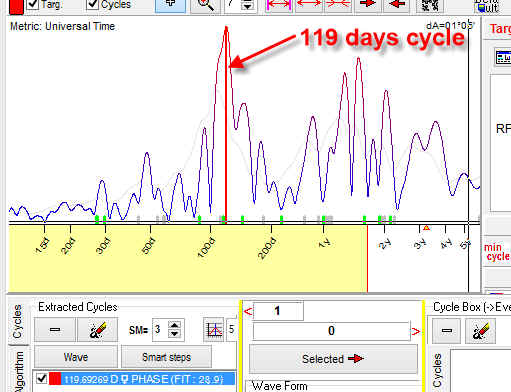The height and width of the screenshot is (392, 511).
Task: Click the red left-pointing arrow toolbar icon
Action: 397,5
